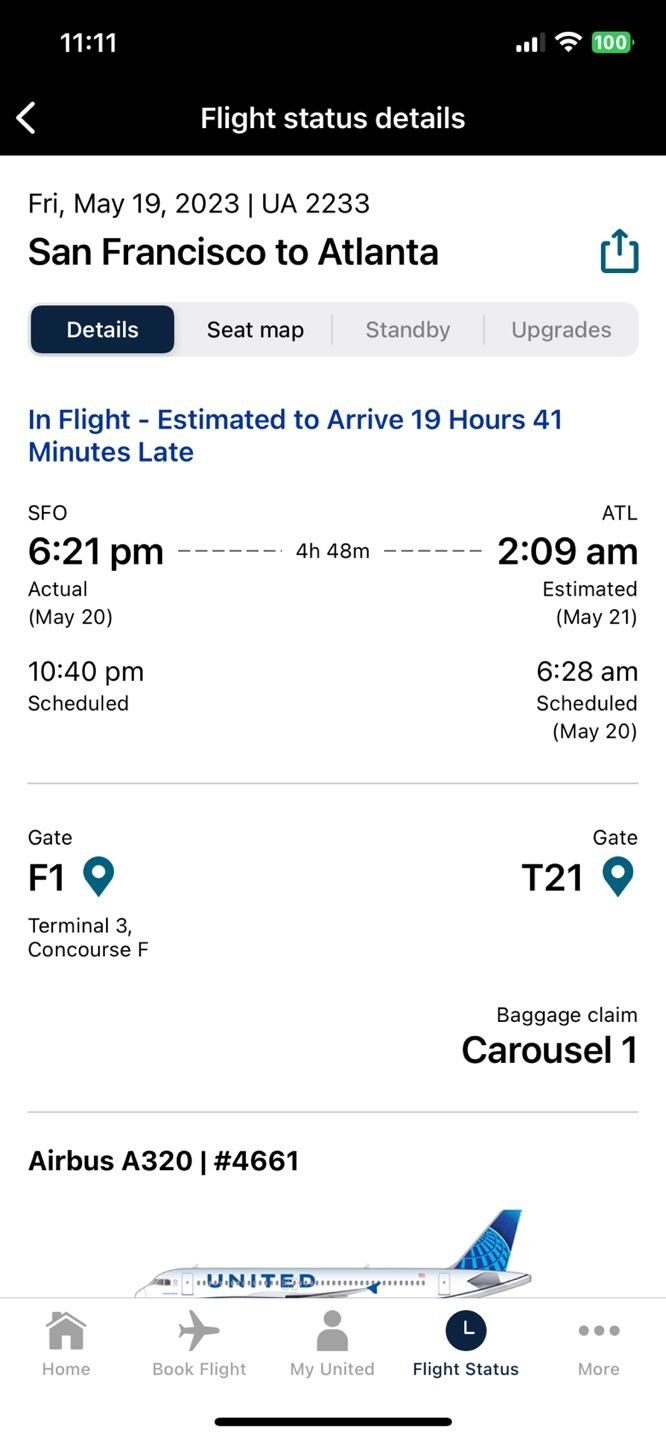Tap the battery indicator in status bar
666x1440 pixels.
[611, 42]
